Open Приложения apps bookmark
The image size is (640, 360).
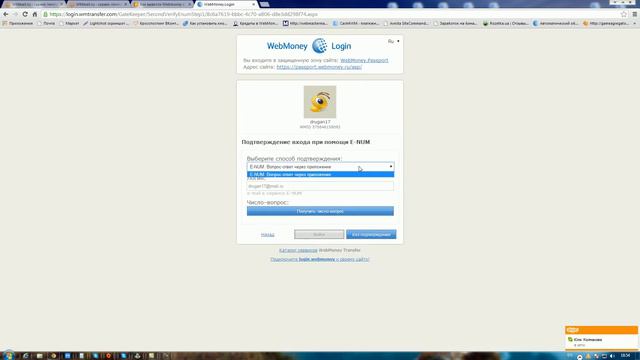pyautogui.click(x=18, y=23)
